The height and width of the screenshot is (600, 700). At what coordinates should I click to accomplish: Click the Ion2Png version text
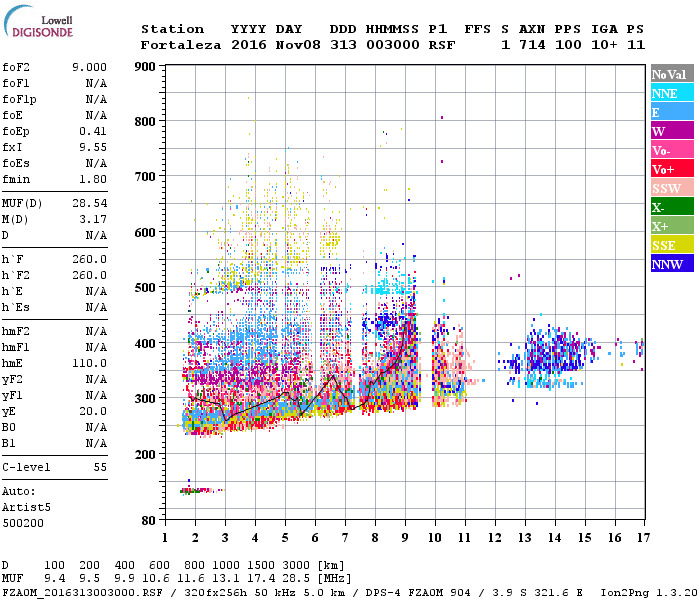click(649, 592)
